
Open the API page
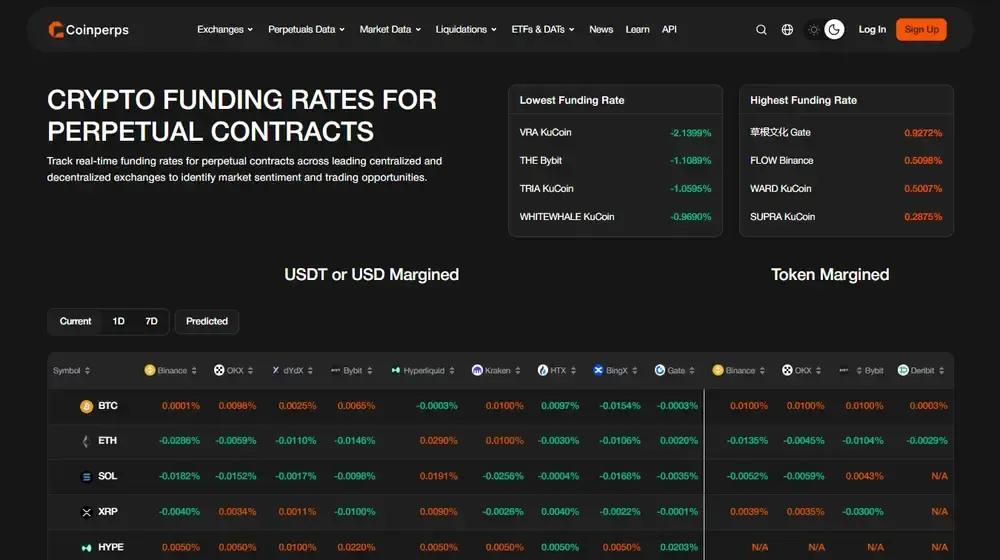point(669,29)
